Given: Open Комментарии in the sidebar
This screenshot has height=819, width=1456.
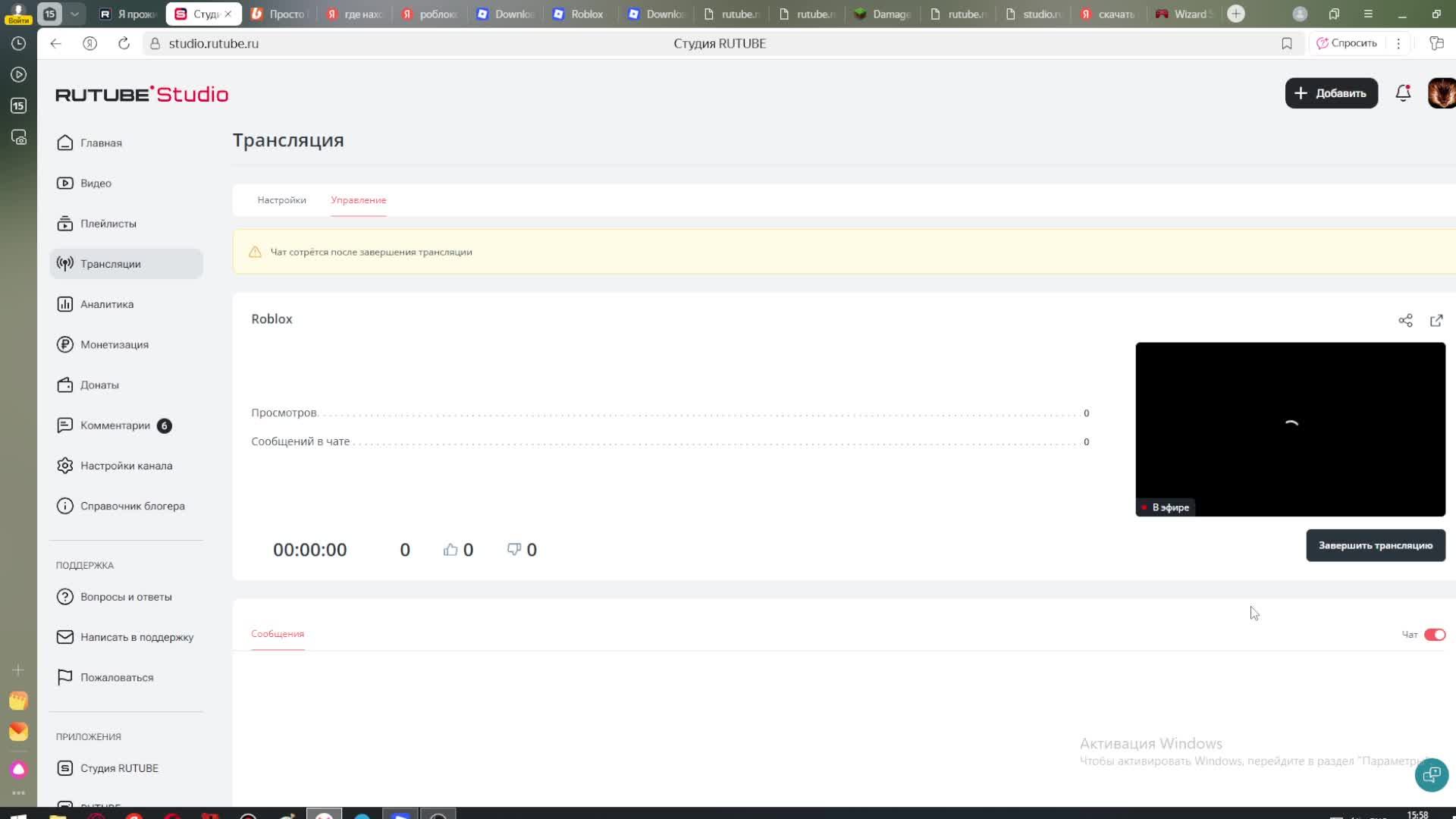Looking at the screenshot, I should tap(115, 425).
